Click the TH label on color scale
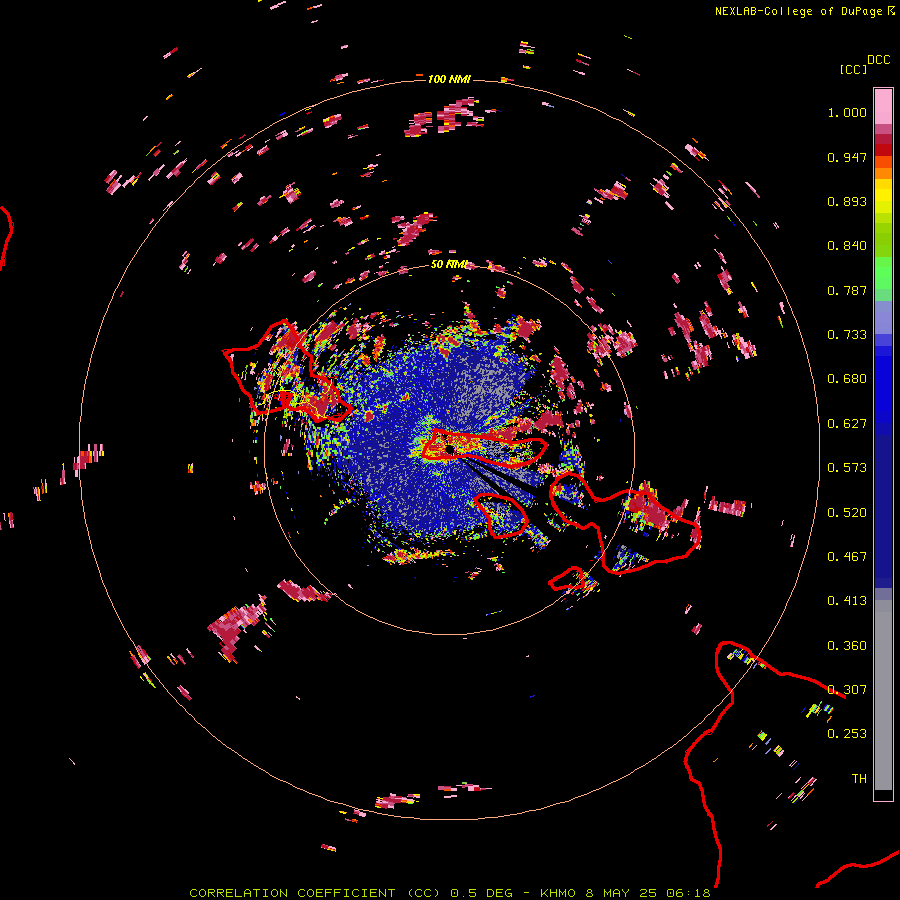900x900 pixels. pyautogui.click(x=859, y=779)
